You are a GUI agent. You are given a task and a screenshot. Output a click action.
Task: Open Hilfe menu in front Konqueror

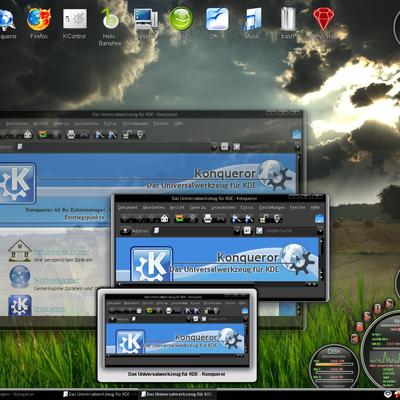(315, 208)
